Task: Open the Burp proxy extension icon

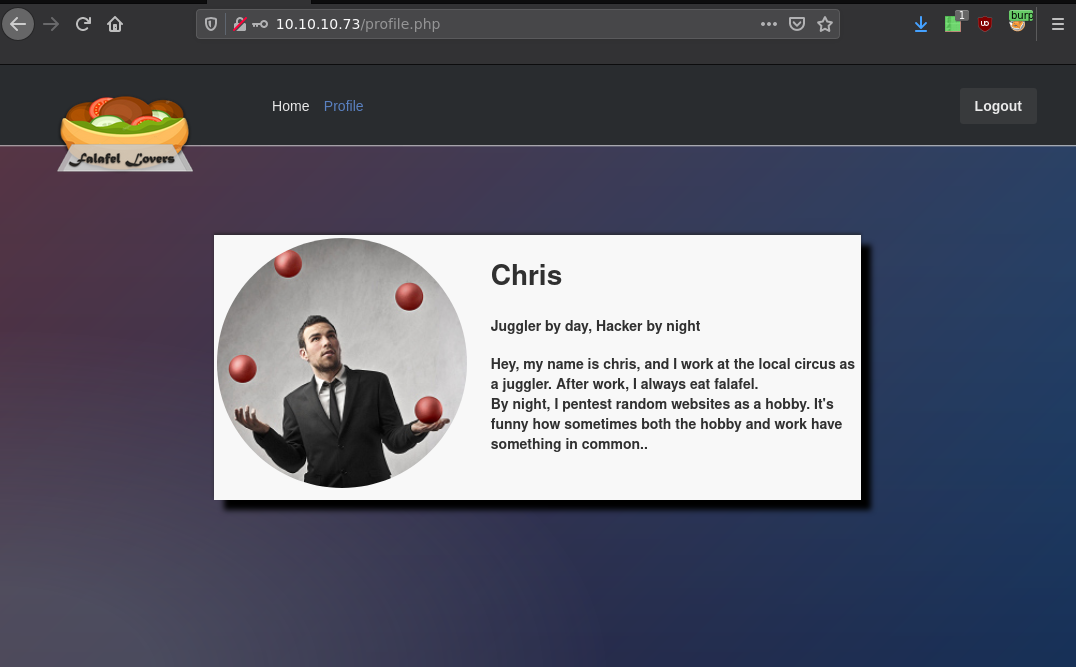Action: (x=1018, y=22)
